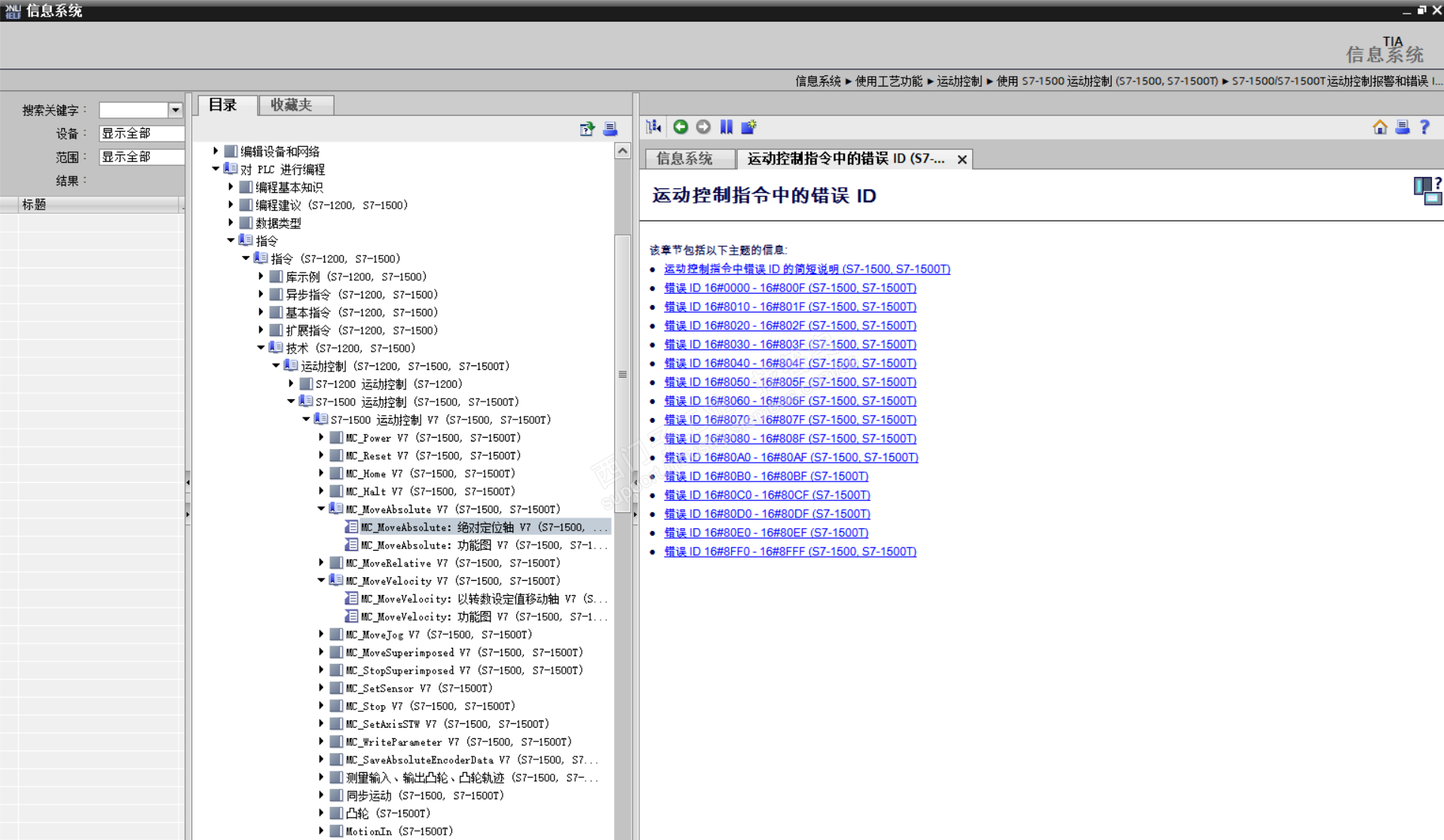Click the blue question mark help icon

click(x=1424, y=127)
